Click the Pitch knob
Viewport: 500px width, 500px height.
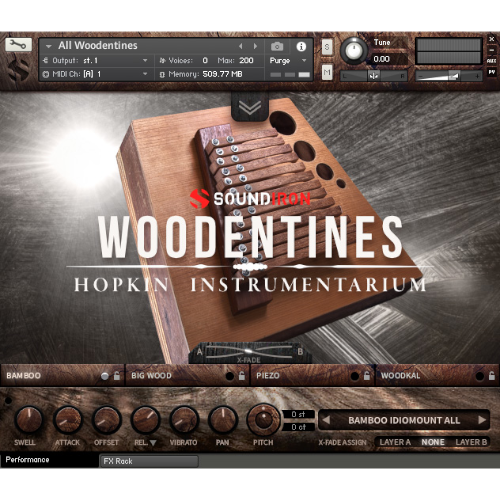[263, 419]
